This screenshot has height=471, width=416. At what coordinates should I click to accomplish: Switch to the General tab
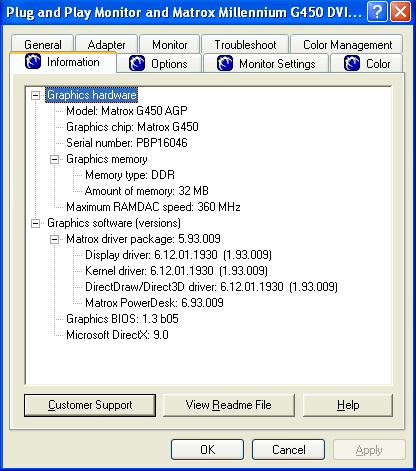pos(42,44)
